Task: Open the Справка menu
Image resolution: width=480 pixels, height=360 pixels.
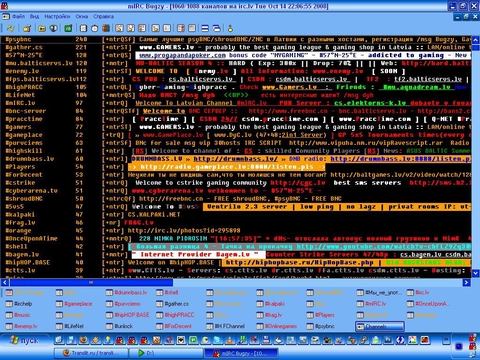Action: pos(103,16)
